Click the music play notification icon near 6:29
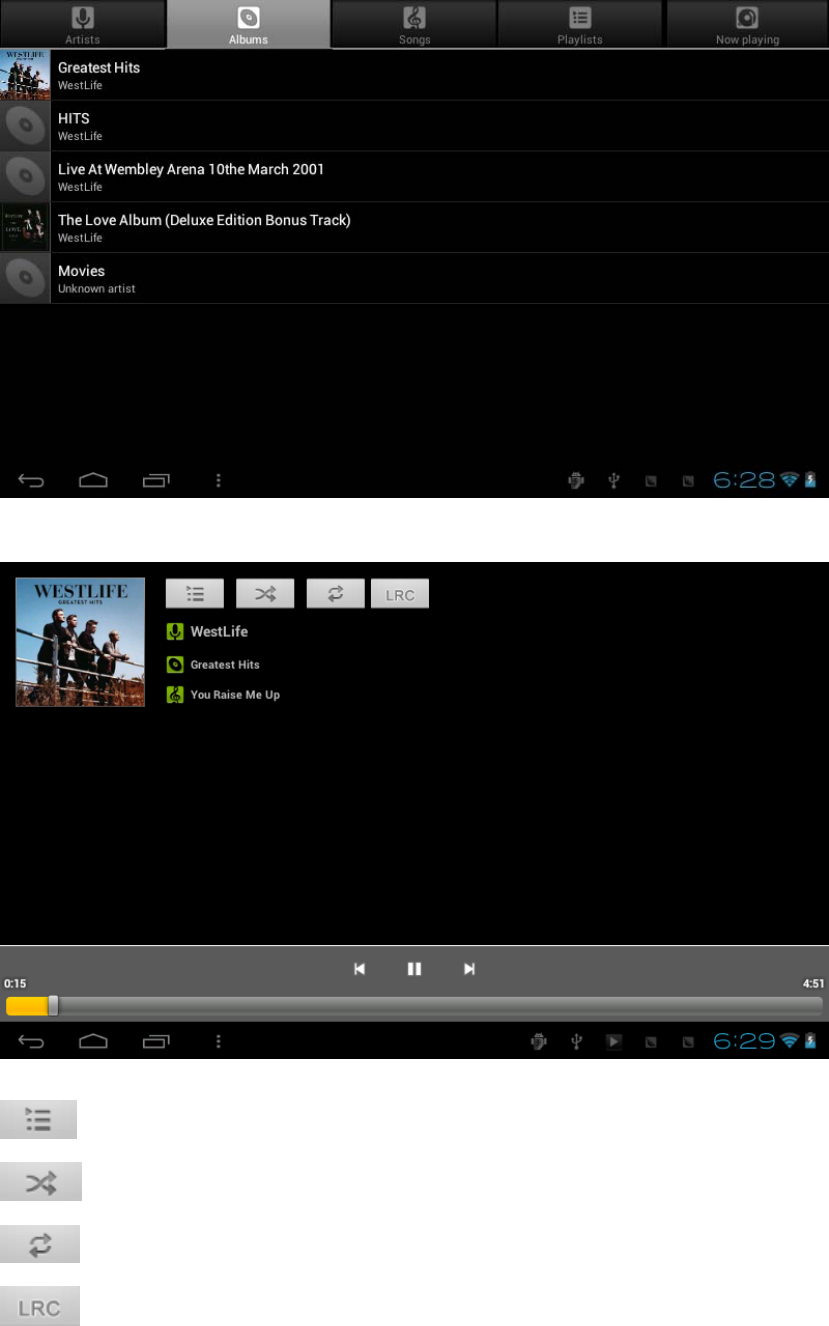829x1326 pixels. 614,1042
